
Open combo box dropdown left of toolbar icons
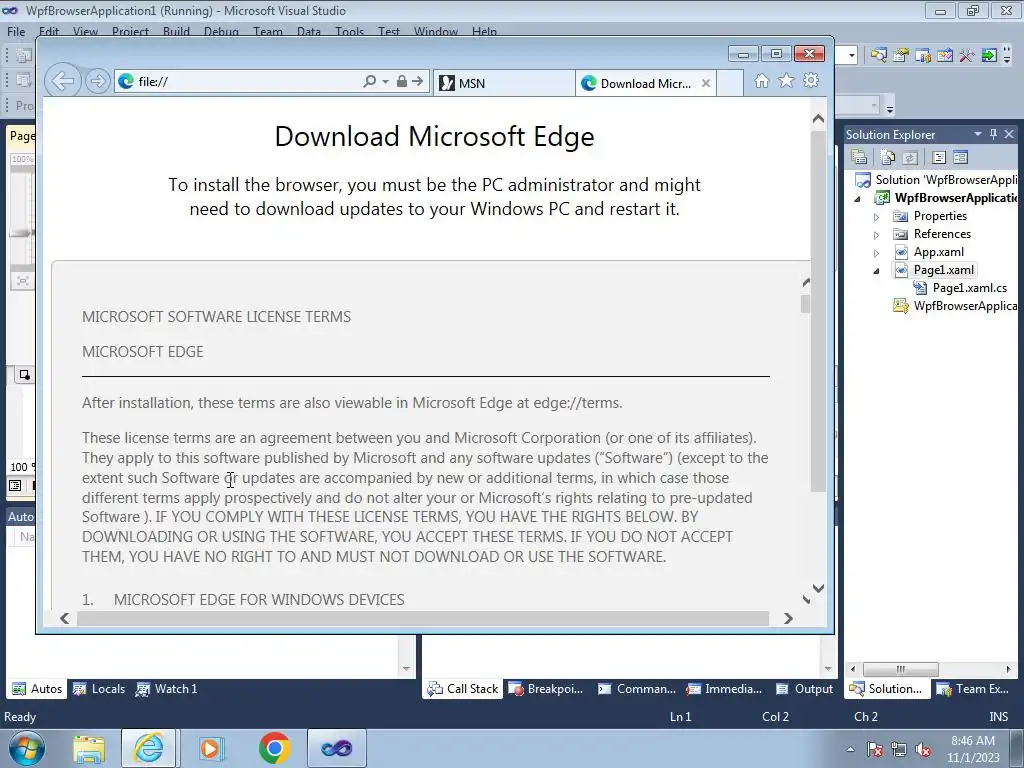[851, 56]
